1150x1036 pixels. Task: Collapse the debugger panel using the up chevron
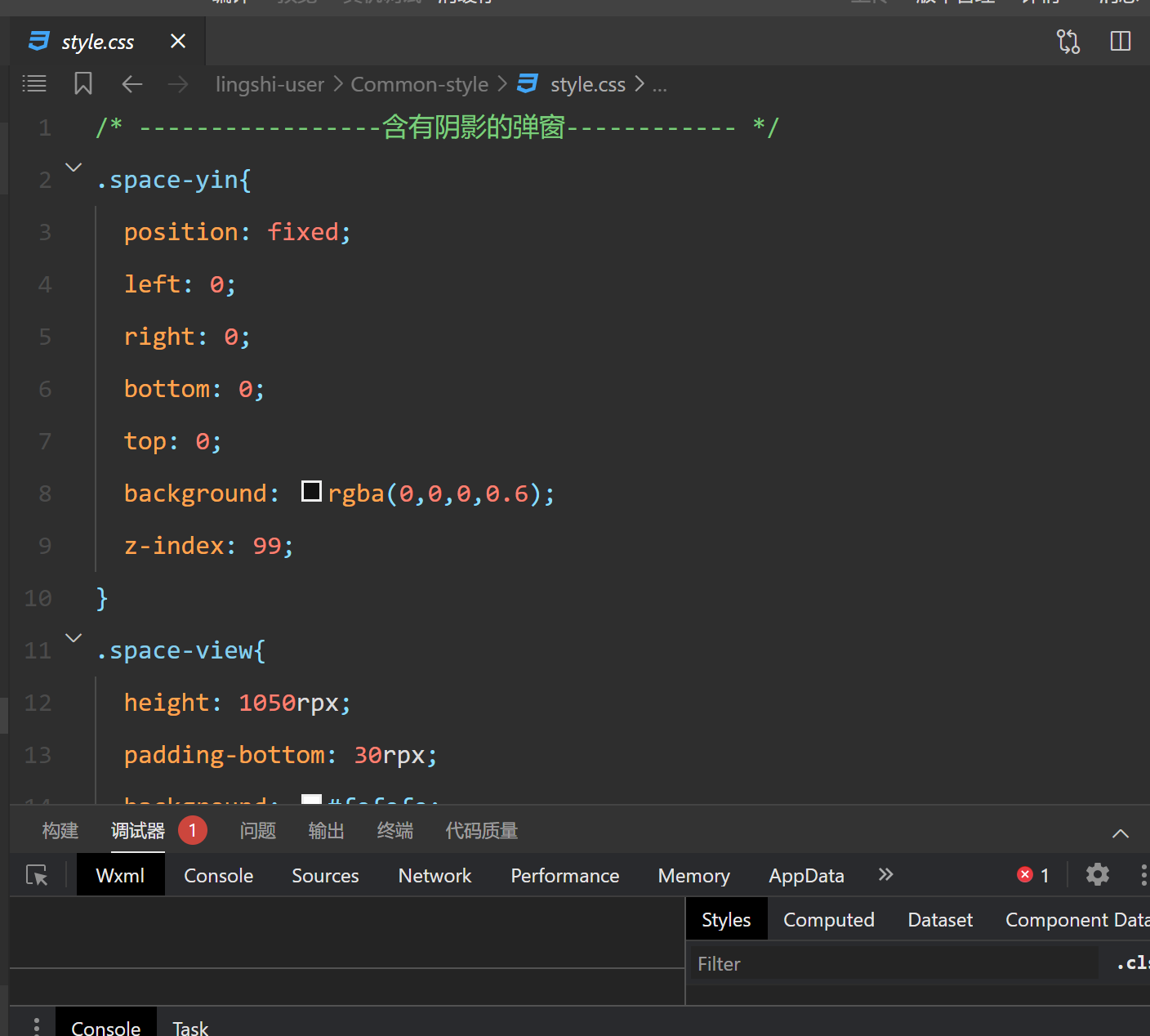click(x=1120, y=833)
